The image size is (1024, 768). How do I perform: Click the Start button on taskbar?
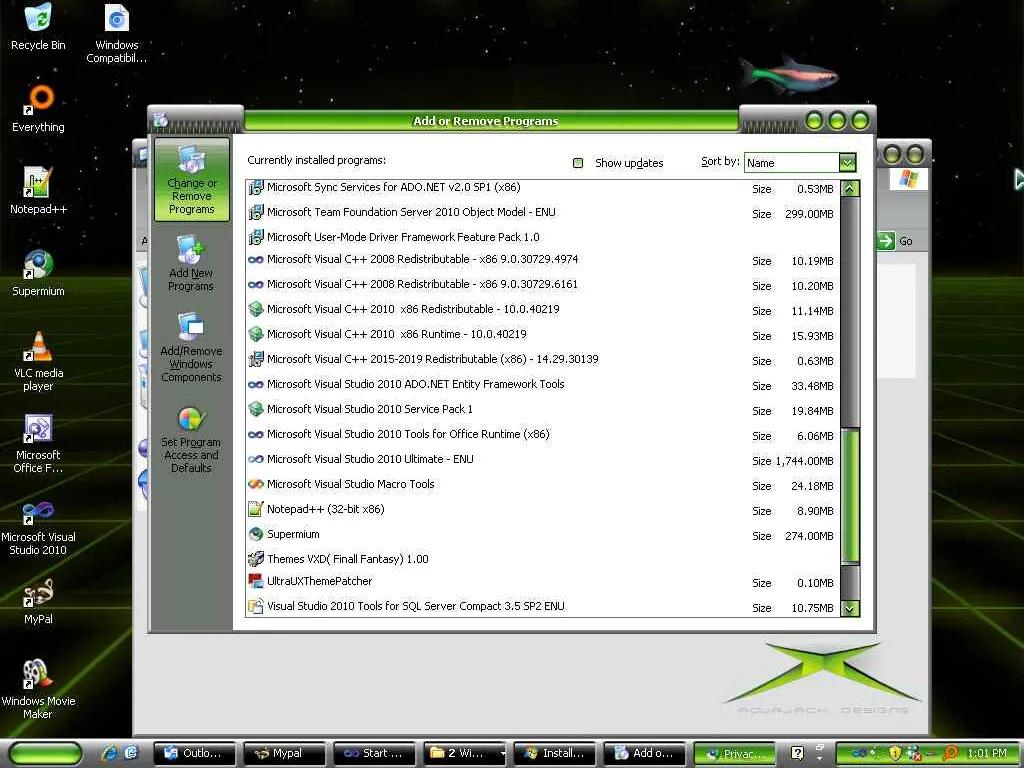click(46, 753)
